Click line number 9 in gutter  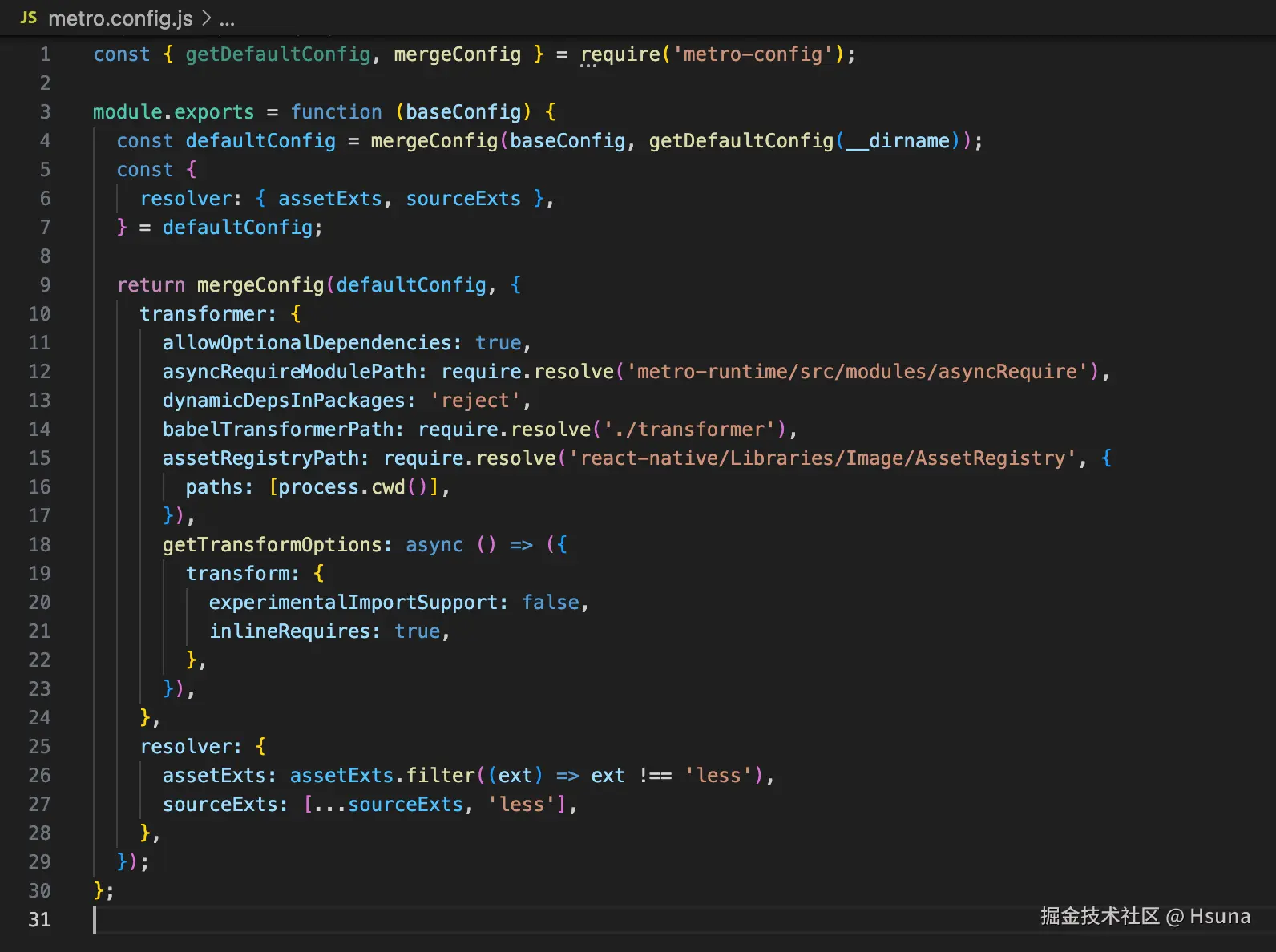[x=46, y=285]
